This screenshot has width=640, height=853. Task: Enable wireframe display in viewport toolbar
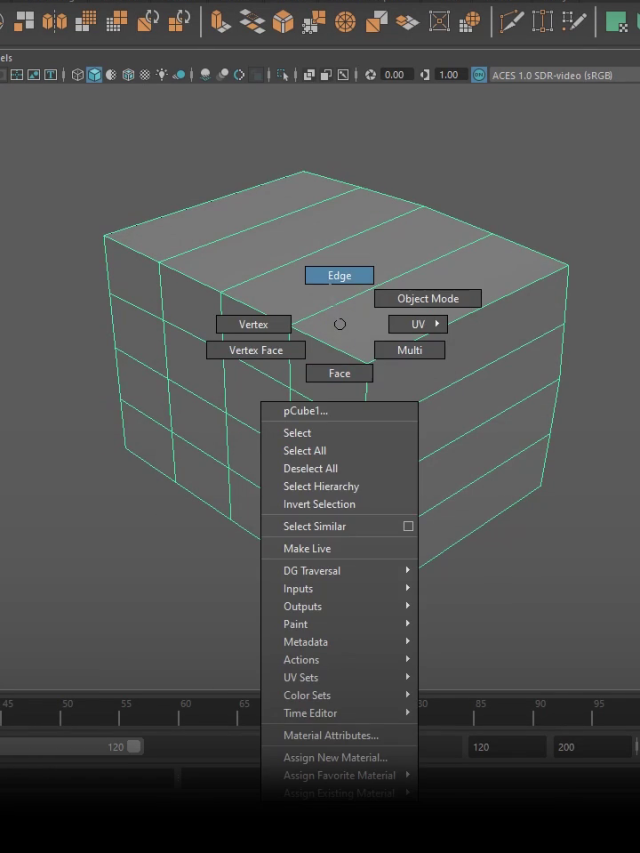[78, 75]
